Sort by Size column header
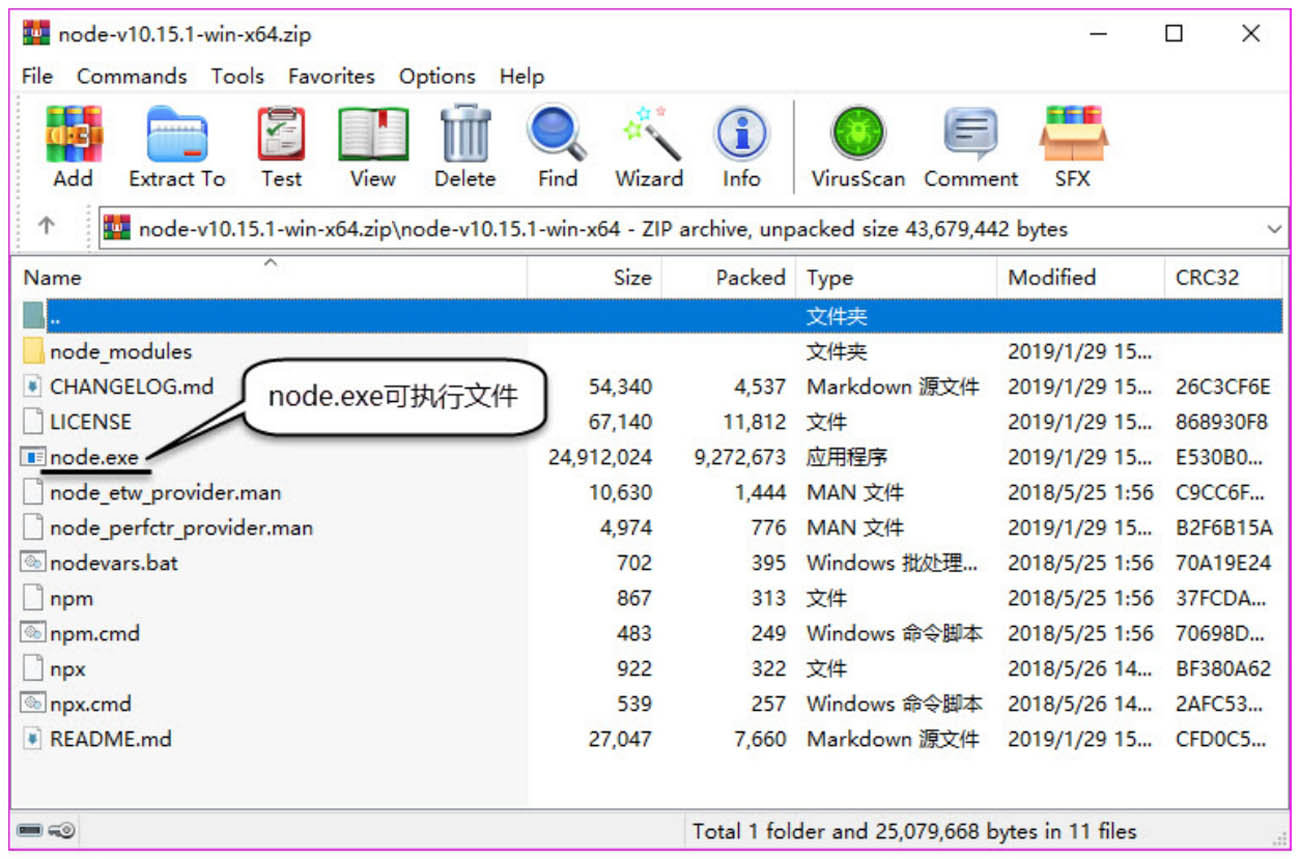1300x859 pixels. click(x=594, y=277)
